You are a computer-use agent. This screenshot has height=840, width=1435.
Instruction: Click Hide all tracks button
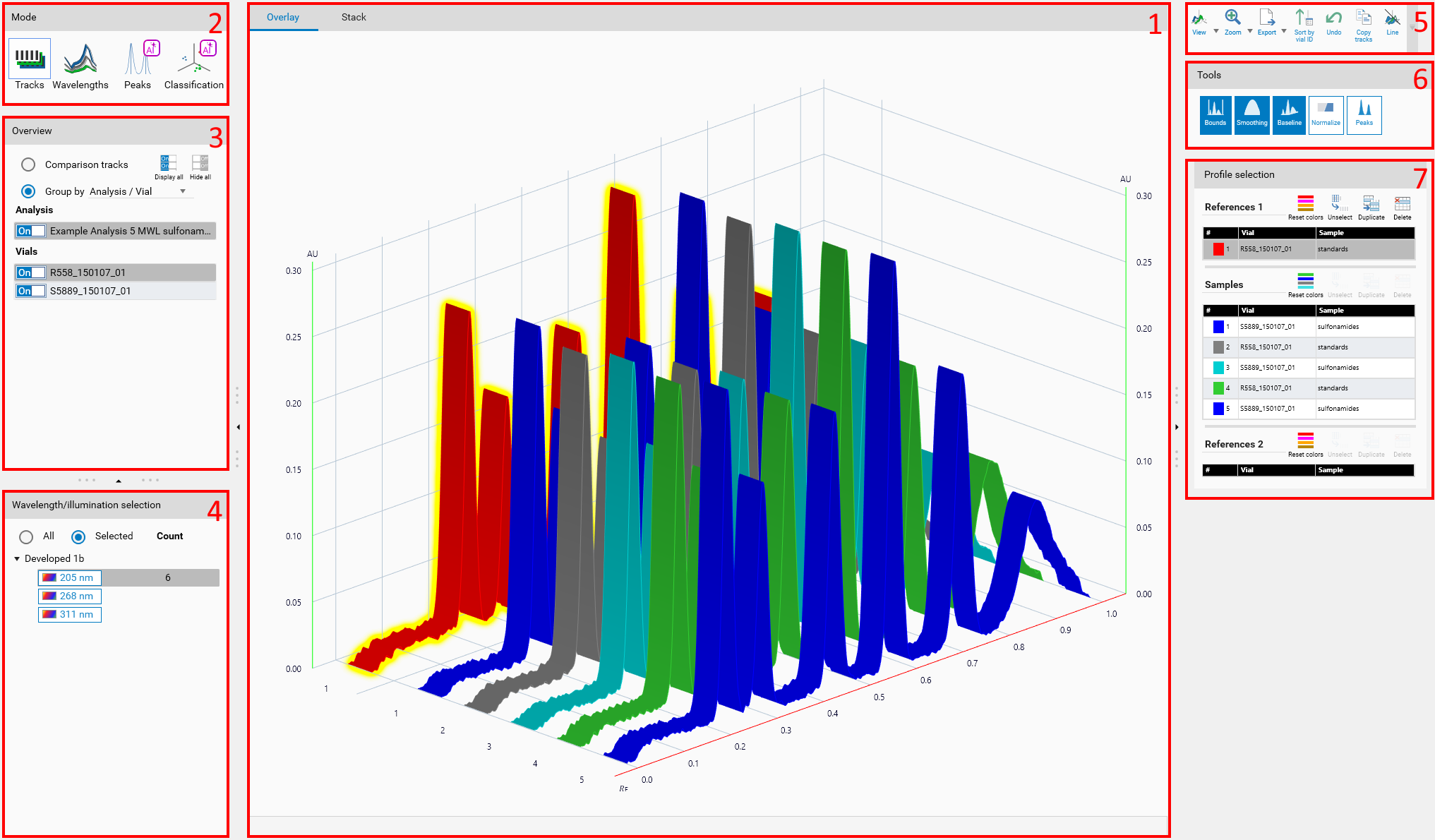200,167
